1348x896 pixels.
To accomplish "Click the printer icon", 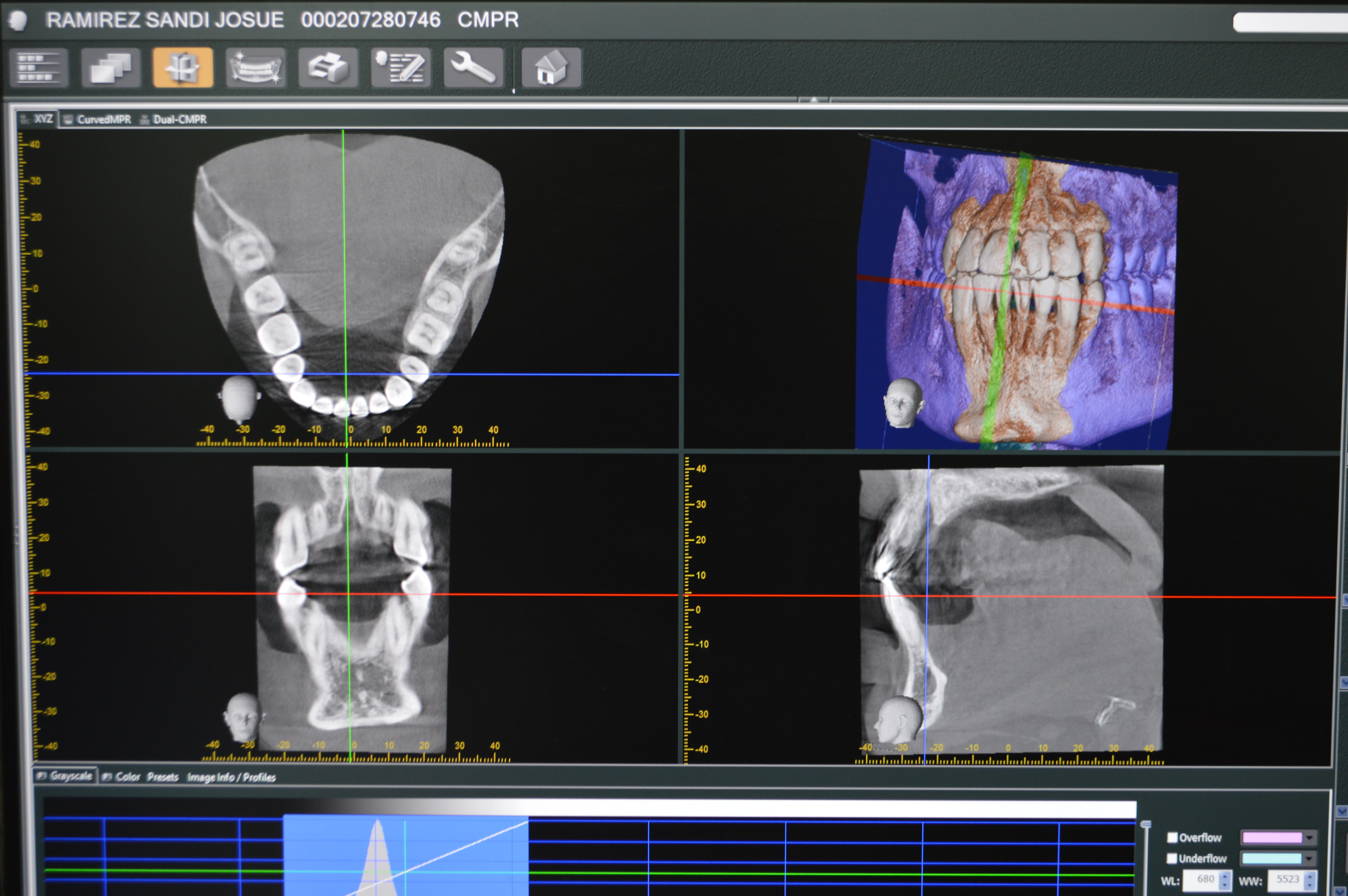I will coord(328,68).
